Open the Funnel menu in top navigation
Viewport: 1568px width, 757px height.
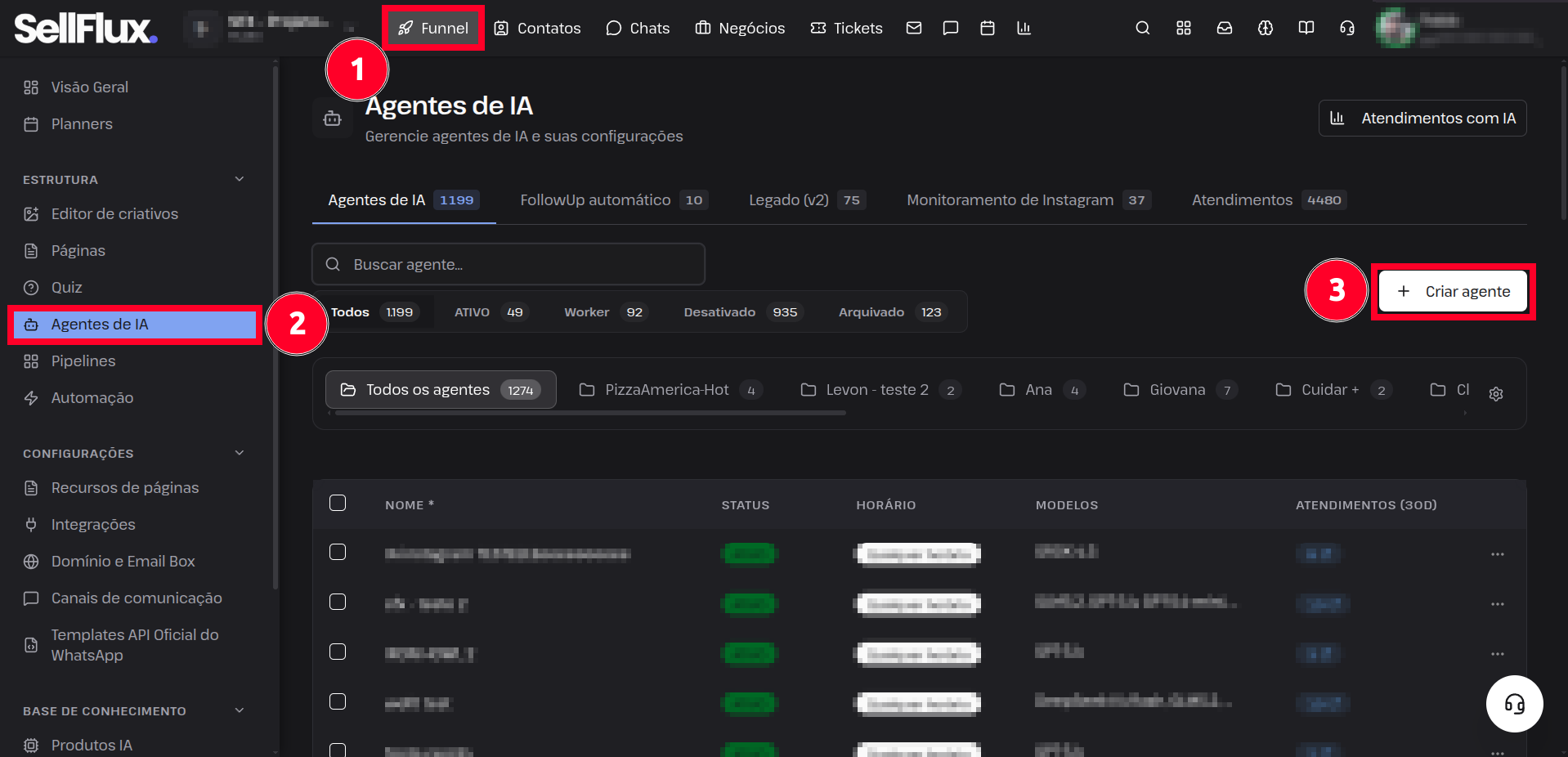(433, 29)
